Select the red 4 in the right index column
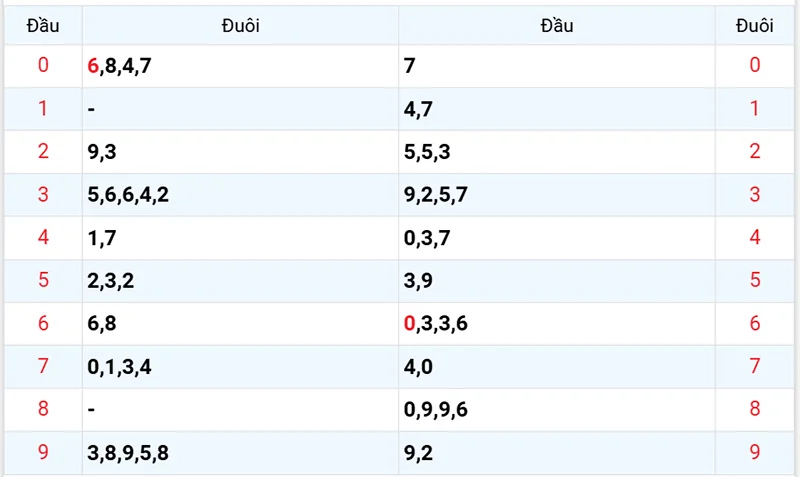800x477 pixels. tap(755, 238)
